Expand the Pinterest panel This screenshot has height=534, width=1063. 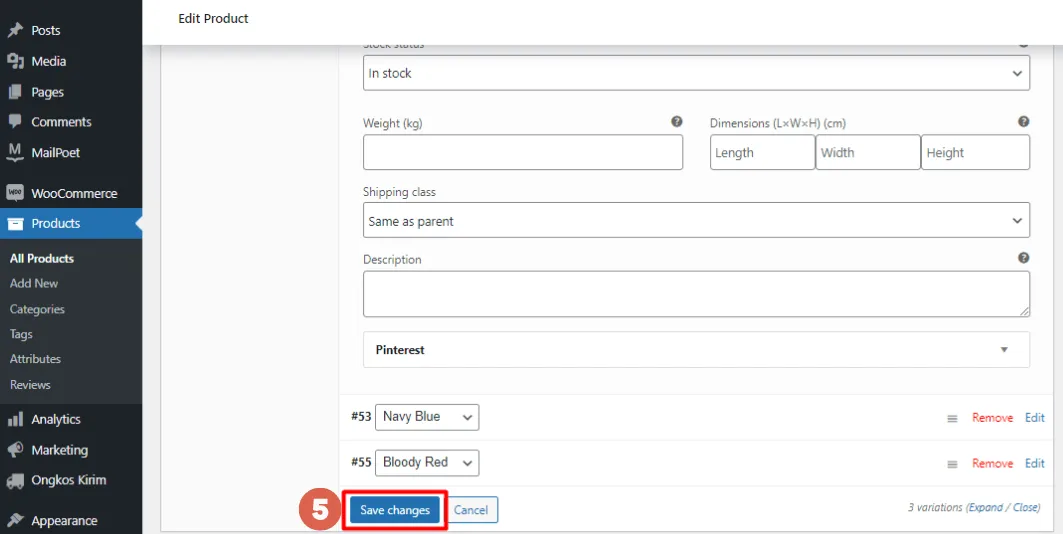(696, 350)
